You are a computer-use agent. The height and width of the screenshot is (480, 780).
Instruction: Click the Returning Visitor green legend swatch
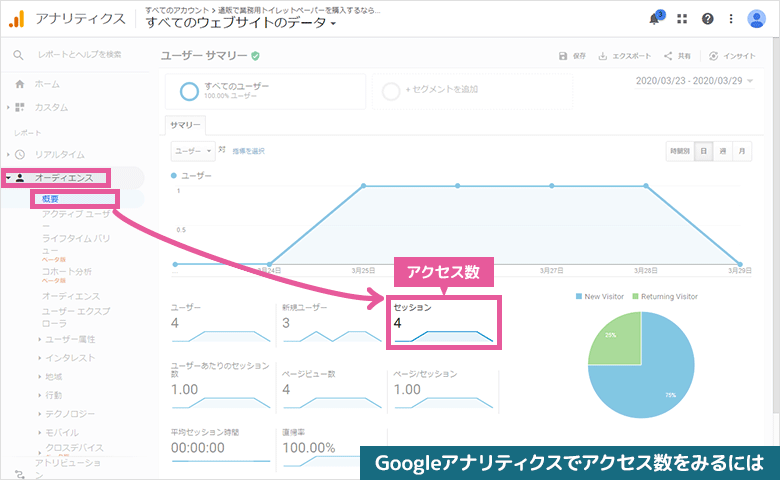coord(635,296)
